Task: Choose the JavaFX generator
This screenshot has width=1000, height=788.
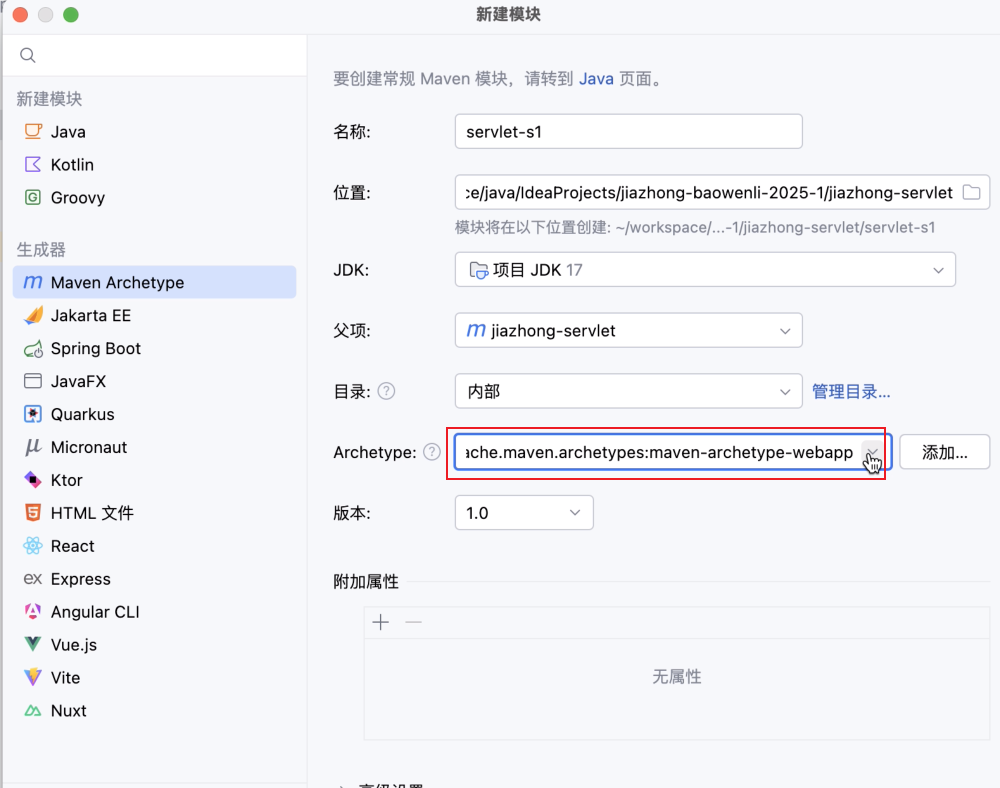Action: pyautogui.click(x=154, y=381)
